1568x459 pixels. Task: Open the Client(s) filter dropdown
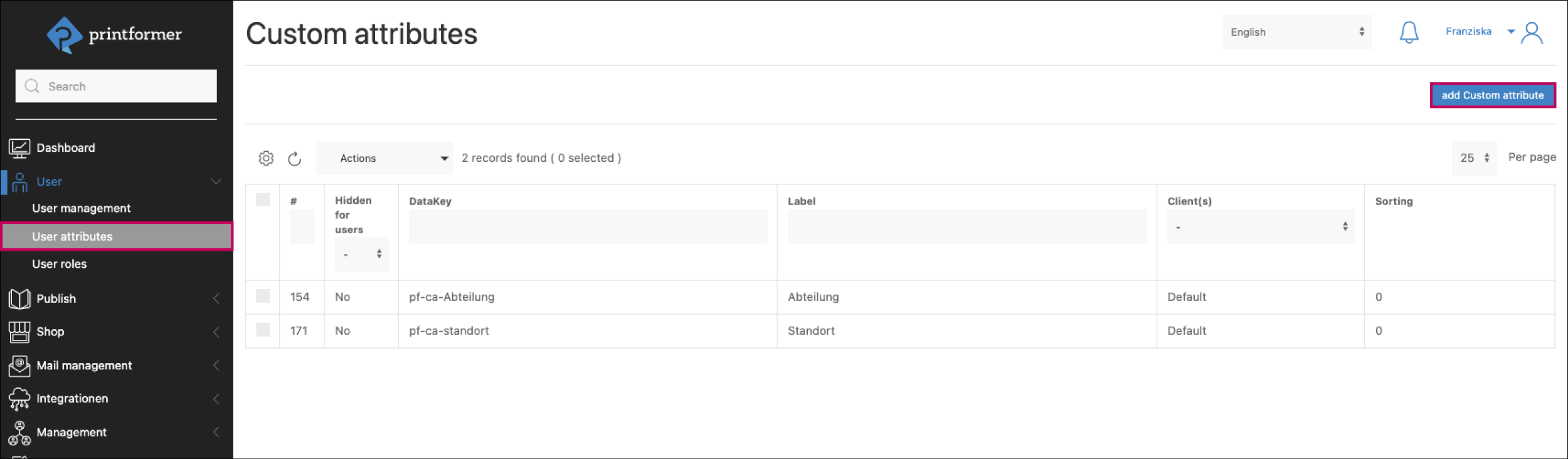pos(1260,226)
